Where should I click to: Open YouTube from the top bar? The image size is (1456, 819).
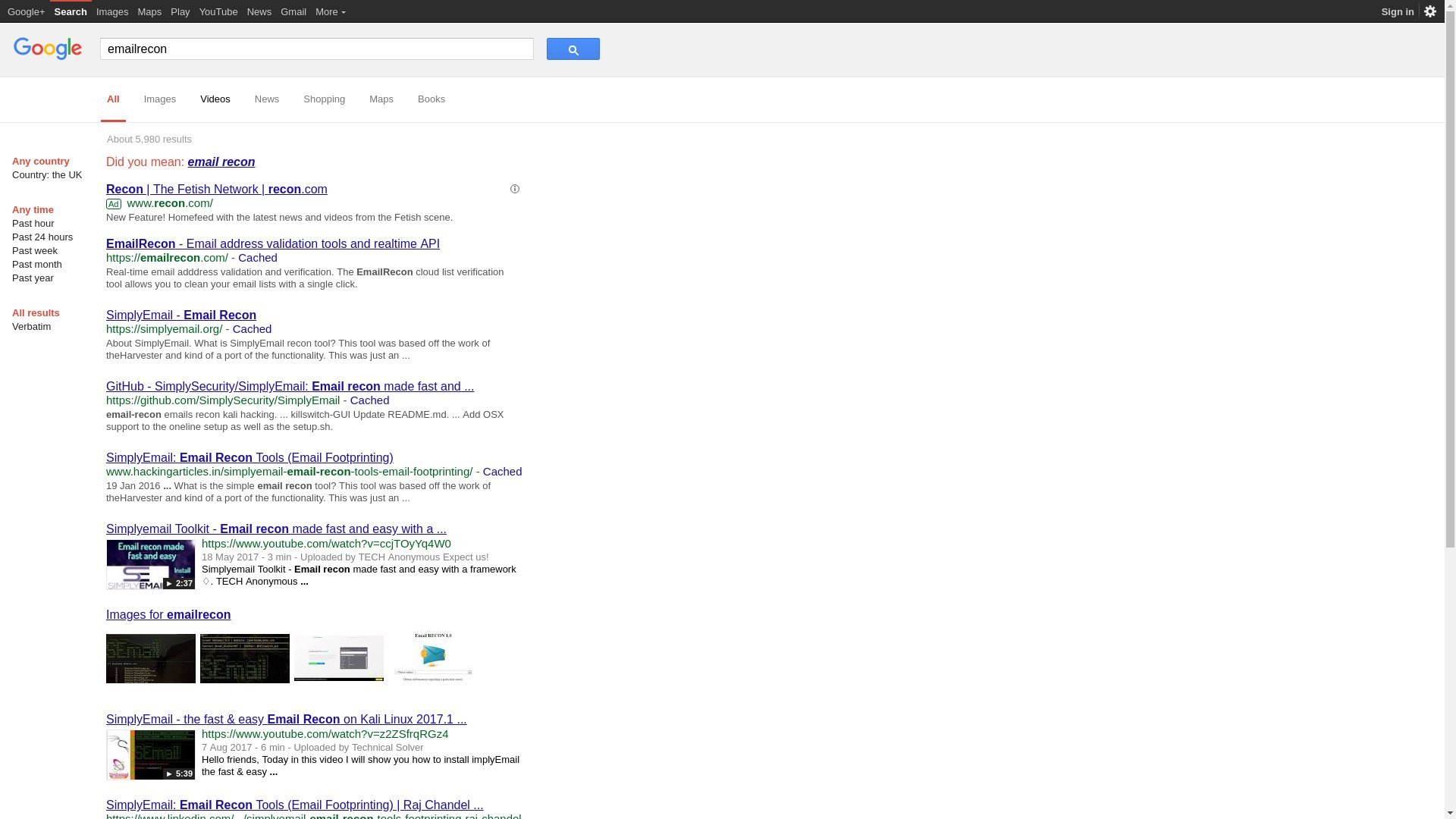(x=218, y=11)
